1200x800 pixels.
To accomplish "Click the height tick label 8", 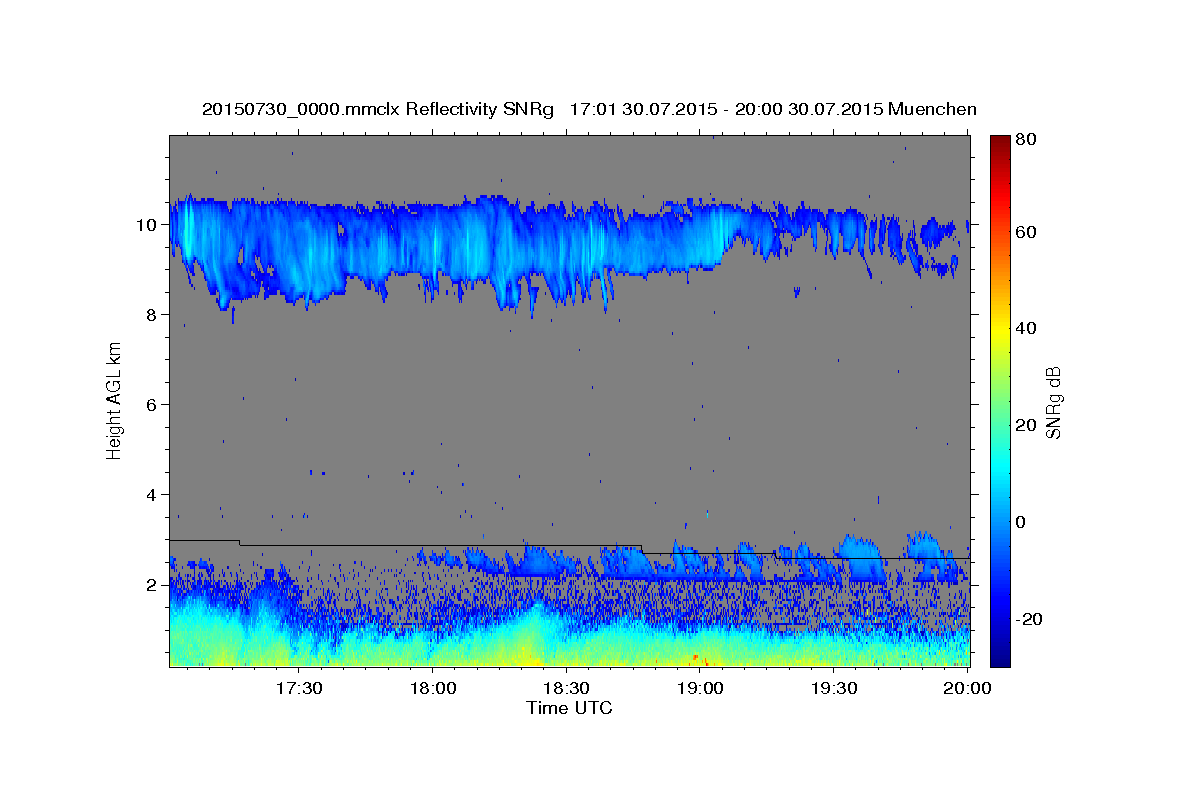I will point(153,314).
